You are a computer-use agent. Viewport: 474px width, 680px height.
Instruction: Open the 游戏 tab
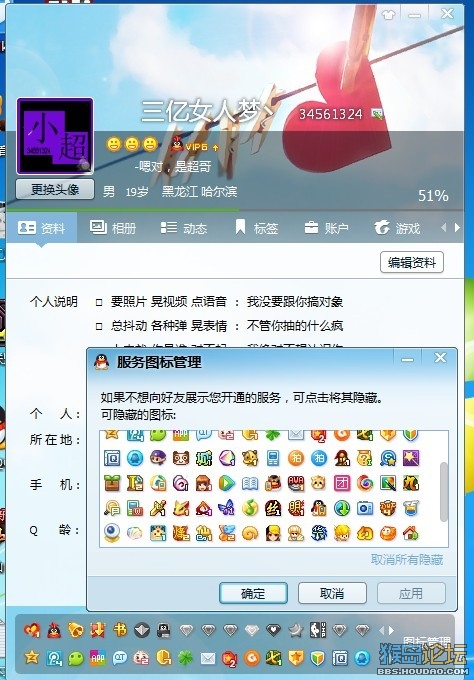pyautogui.click(x=397, y=227)
